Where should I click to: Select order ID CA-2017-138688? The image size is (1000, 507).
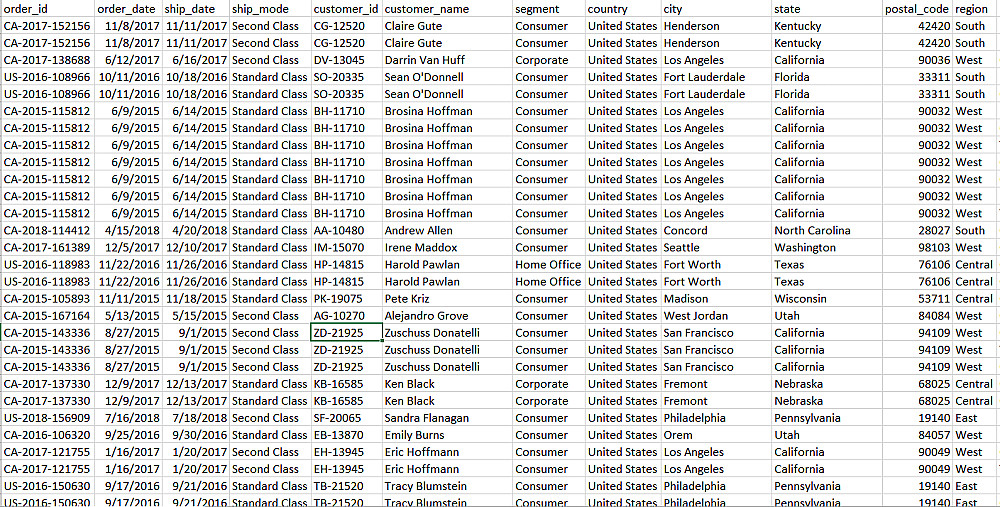[48, 60]
